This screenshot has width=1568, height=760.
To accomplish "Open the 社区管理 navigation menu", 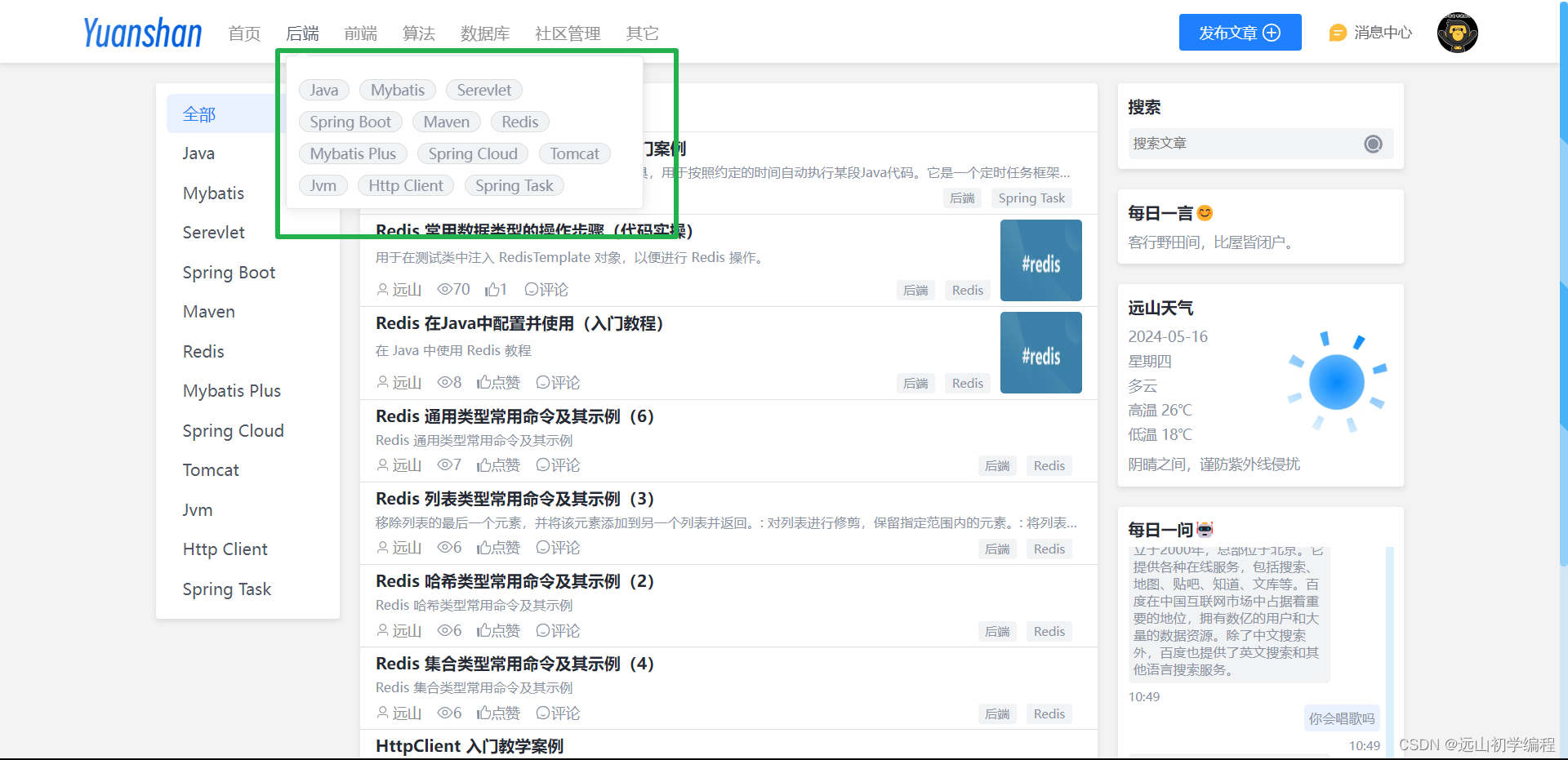I will pos(568,33).
